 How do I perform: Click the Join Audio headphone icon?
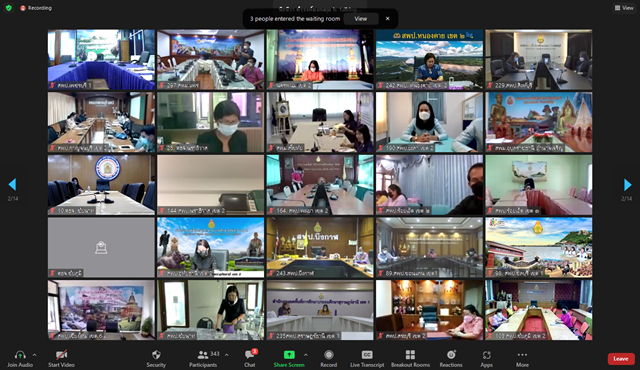20,355
